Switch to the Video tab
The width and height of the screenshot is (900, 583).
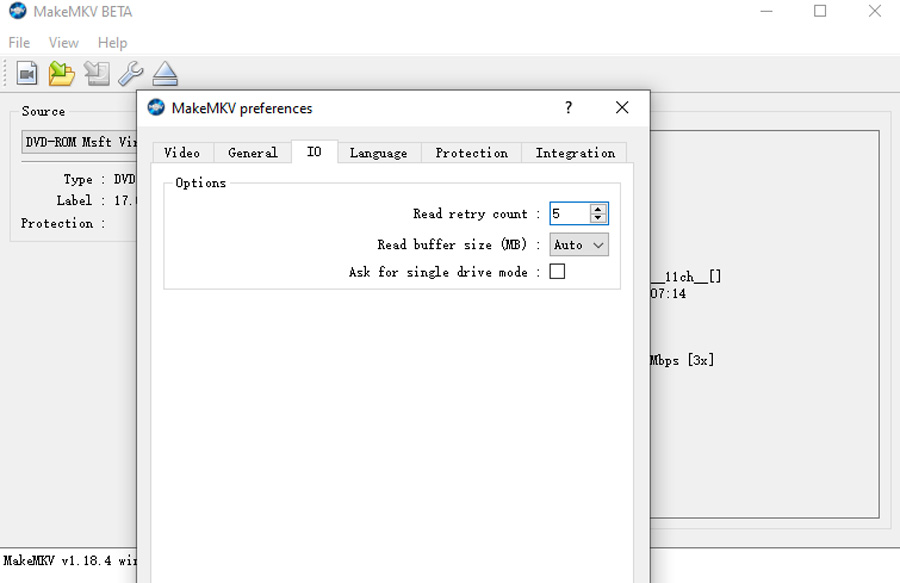click(x=183, y=153)
